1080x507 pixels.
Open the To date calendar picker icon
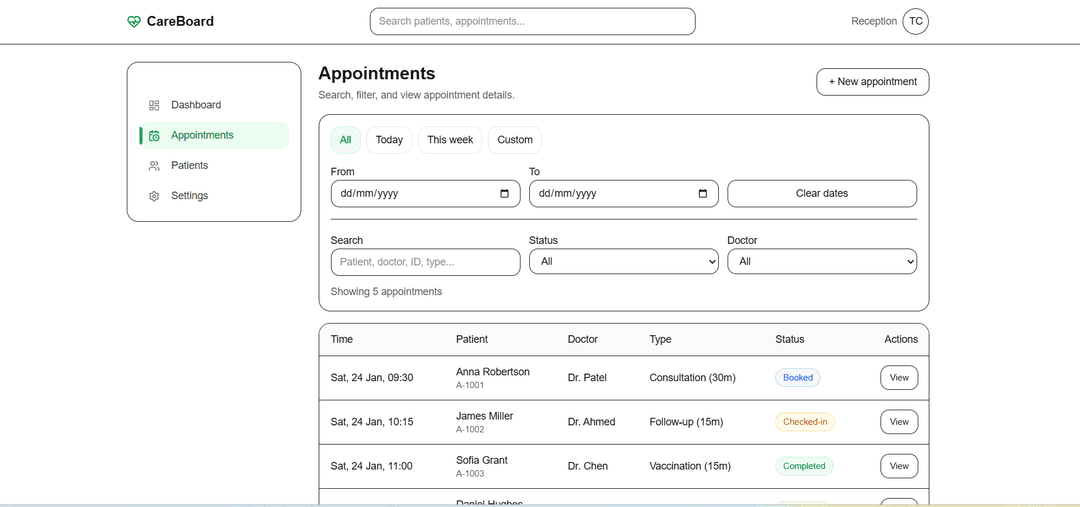point(702,194)
